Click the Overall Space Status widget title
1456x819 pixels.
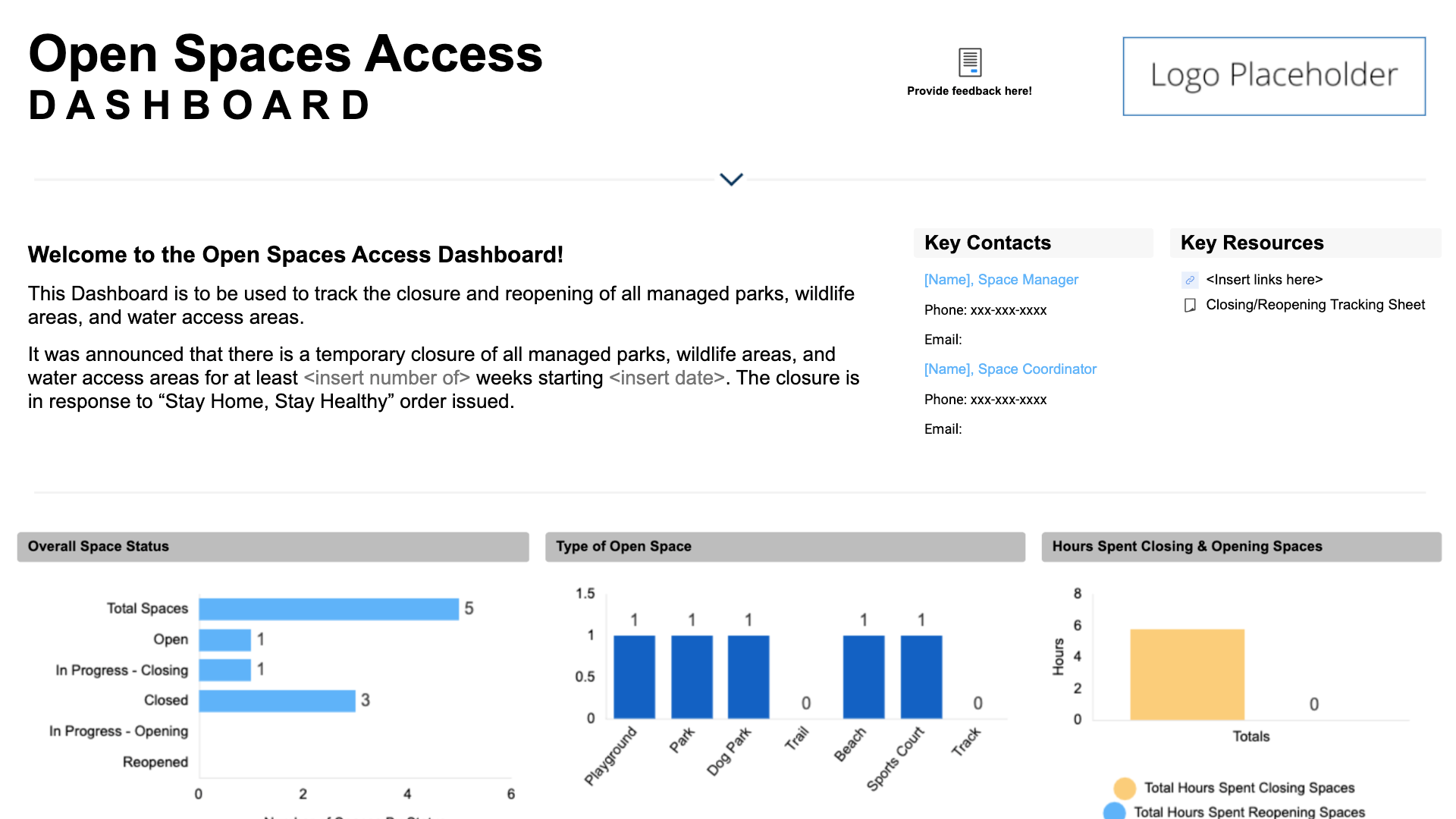coord(99,546)
